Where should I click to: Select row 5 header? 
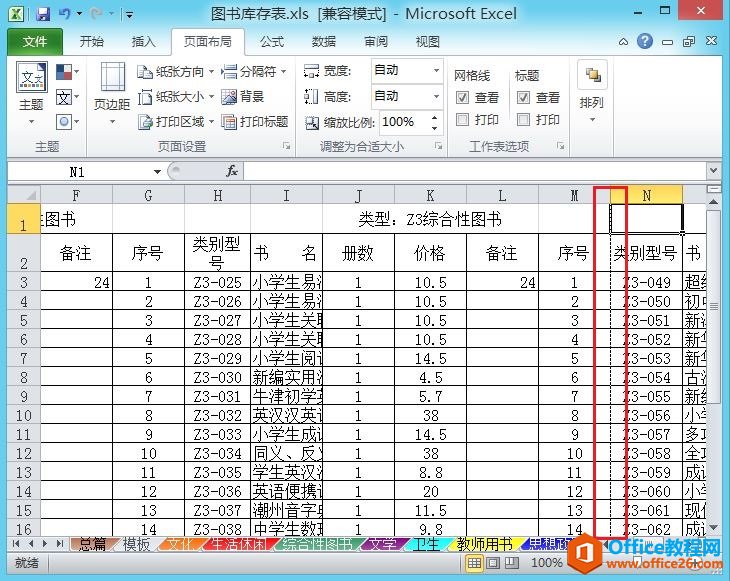24,321
